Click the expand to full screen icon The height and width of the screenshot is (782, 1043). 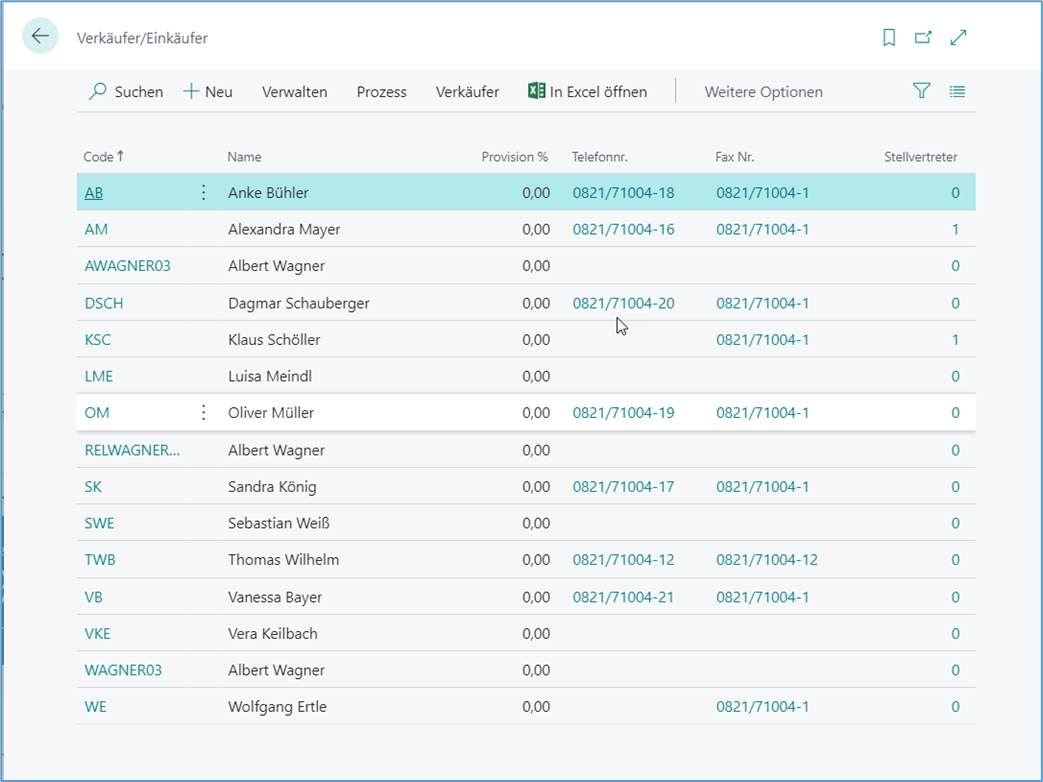point(958,38)
